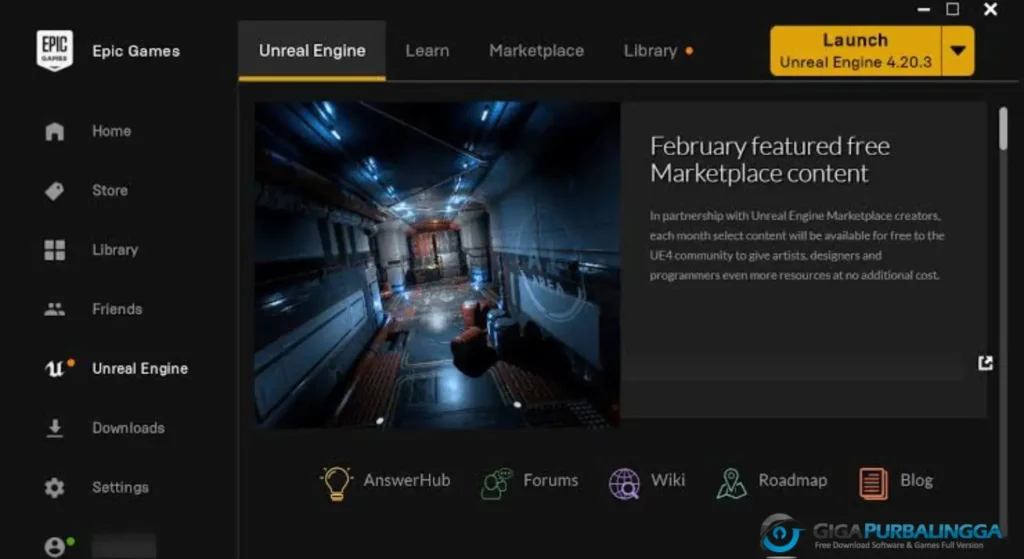Open featured article via external link icon

[985, 363]
